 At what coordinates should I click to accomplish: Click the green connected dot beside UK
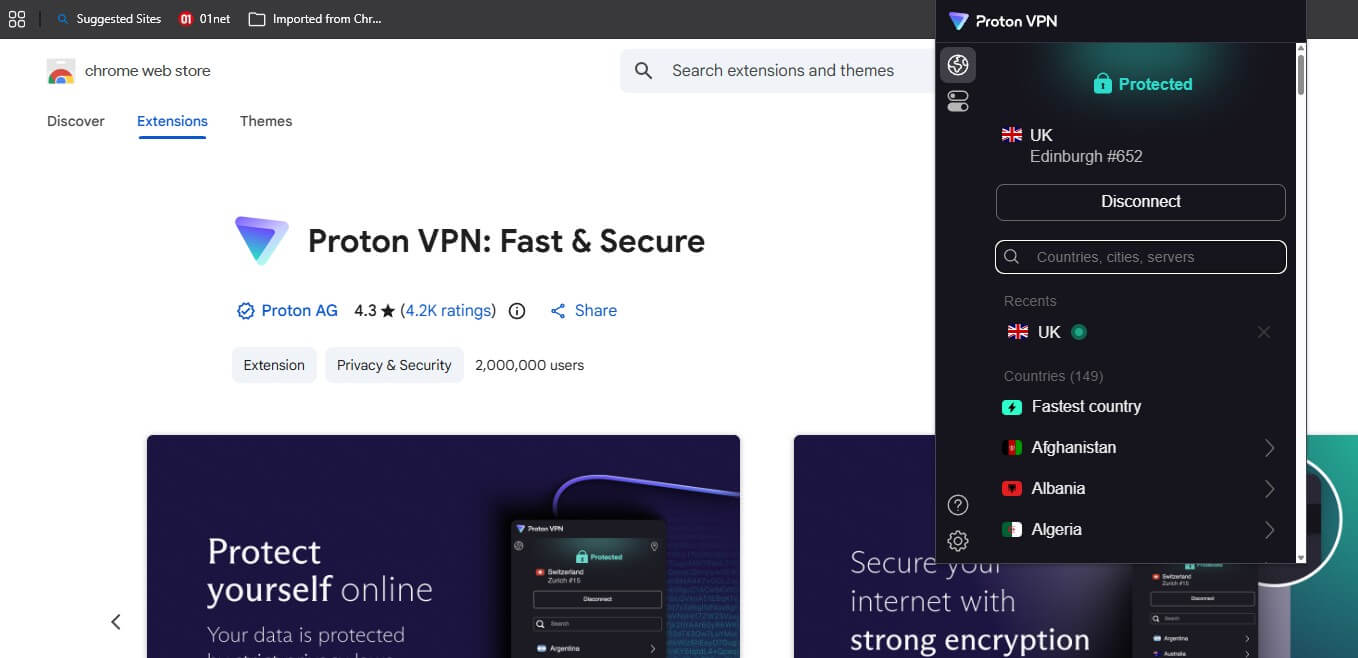click(1078, 332)
